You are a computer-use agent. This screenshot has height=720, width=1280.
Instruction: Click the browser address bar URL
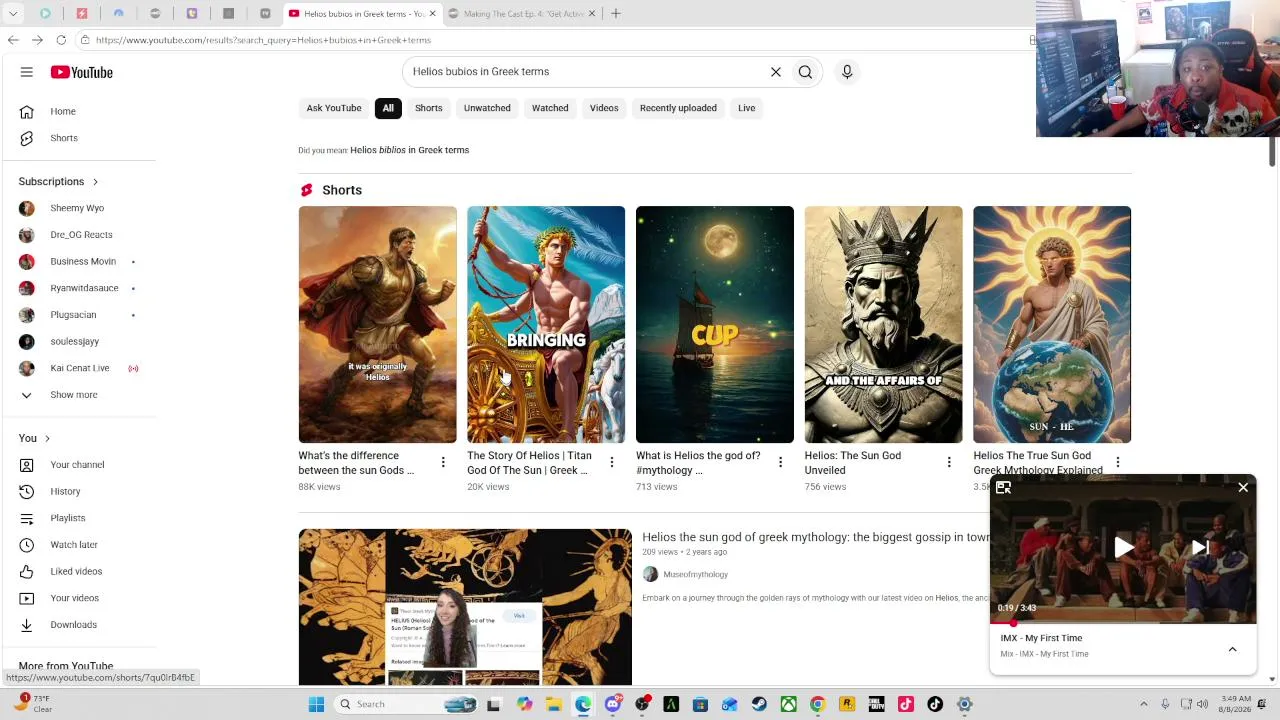[263, 40]
